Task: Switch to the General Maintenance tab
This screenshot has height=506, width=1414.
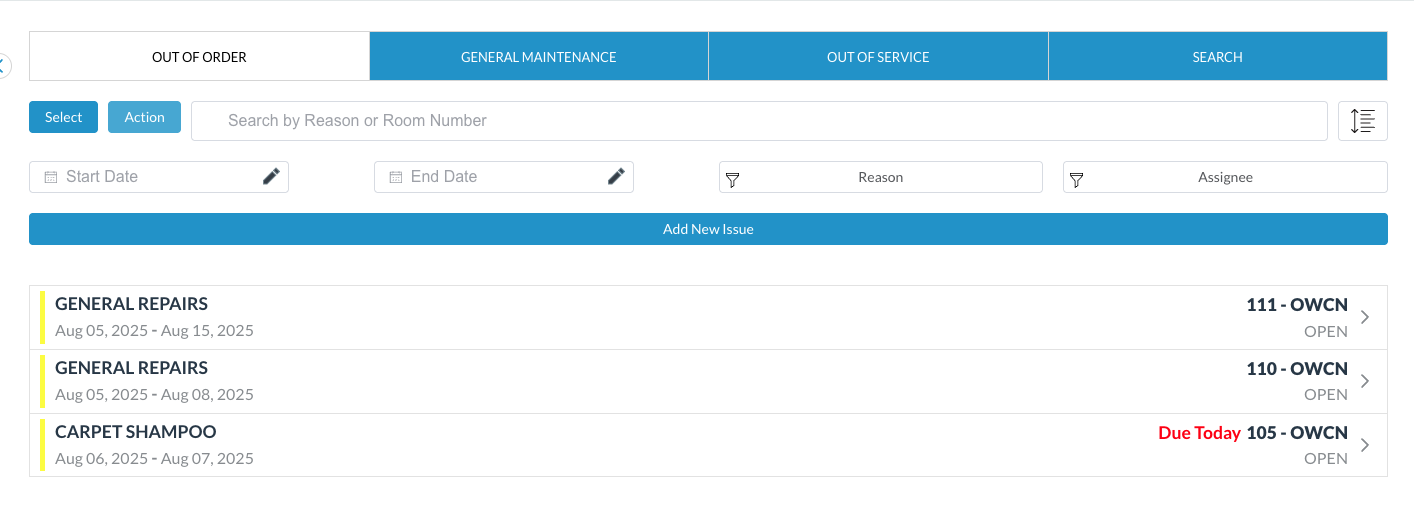Action: point(538,57)
